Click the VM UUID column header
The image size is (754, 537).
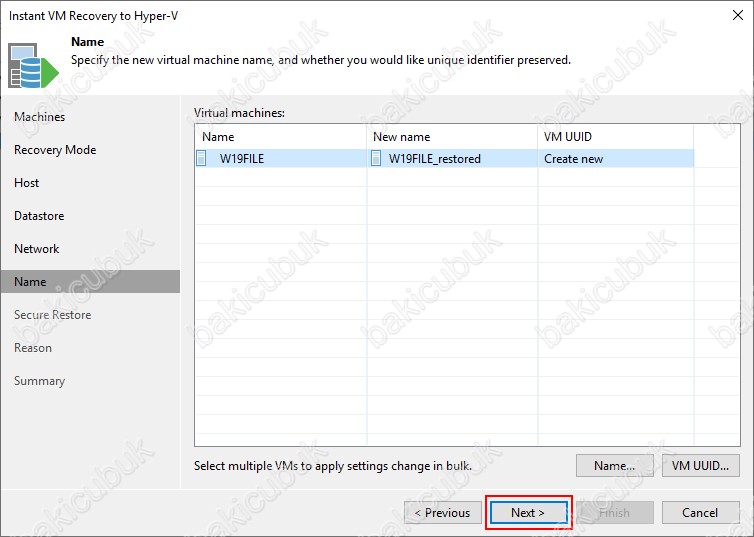tap(616, 137)
